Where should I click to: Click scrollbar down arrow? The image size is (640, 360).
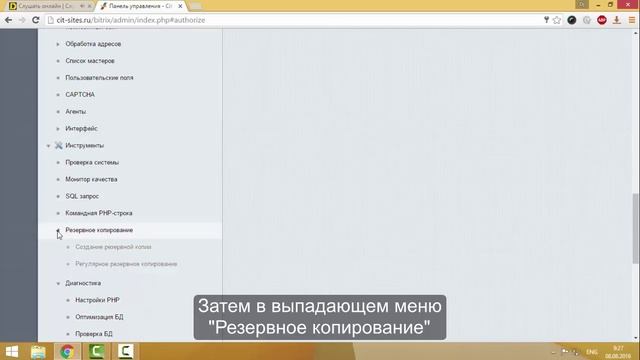(x=636, y=338)
